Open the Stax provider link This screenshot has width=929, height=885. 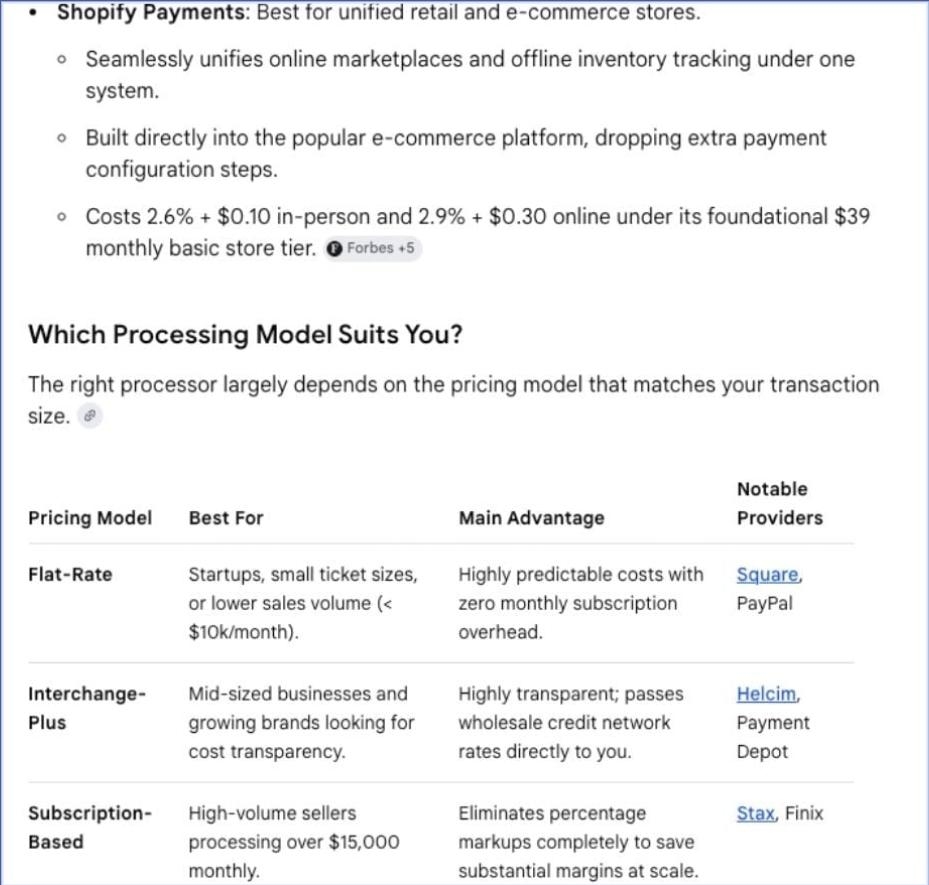coord(755,813)
